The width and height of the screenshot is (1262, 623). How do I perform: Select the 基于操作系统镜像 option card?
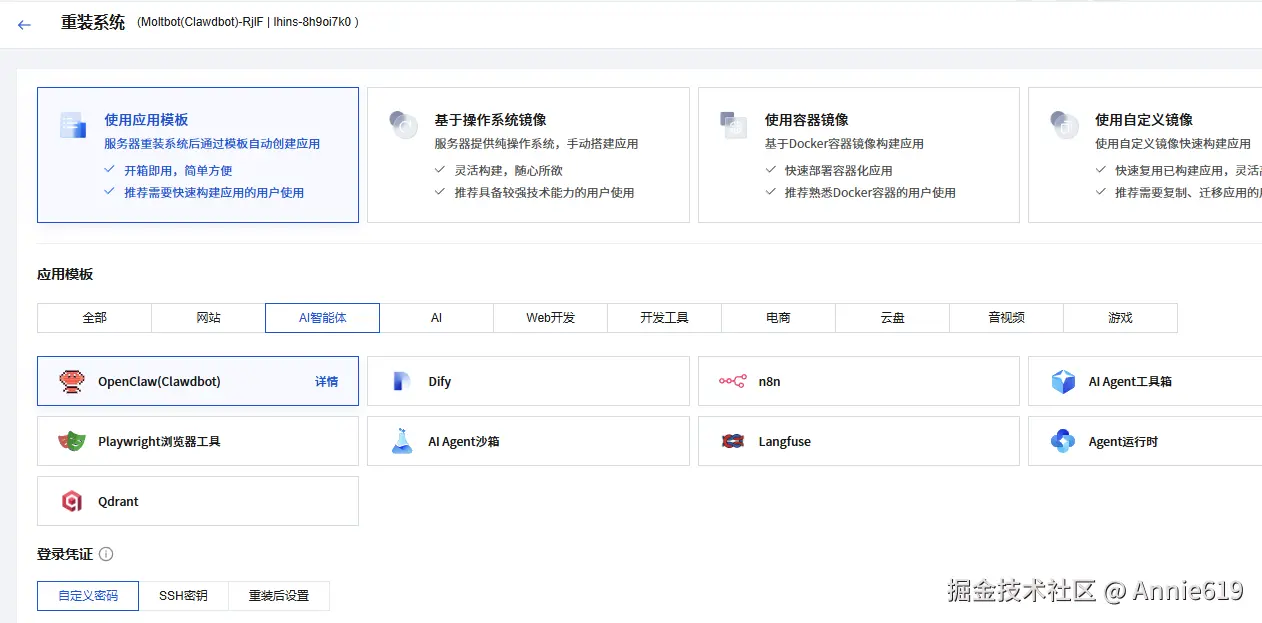coord(528,154)
